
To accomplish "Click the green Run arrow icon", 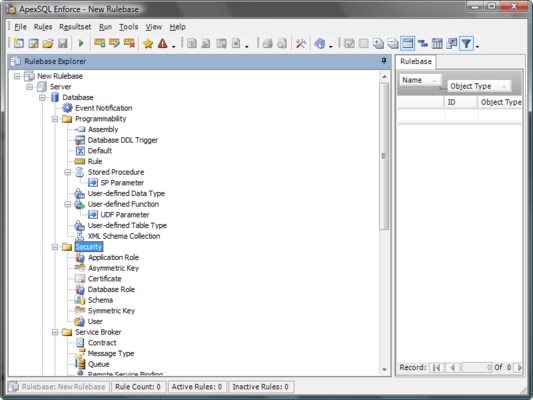I will [x=81, y=44].
